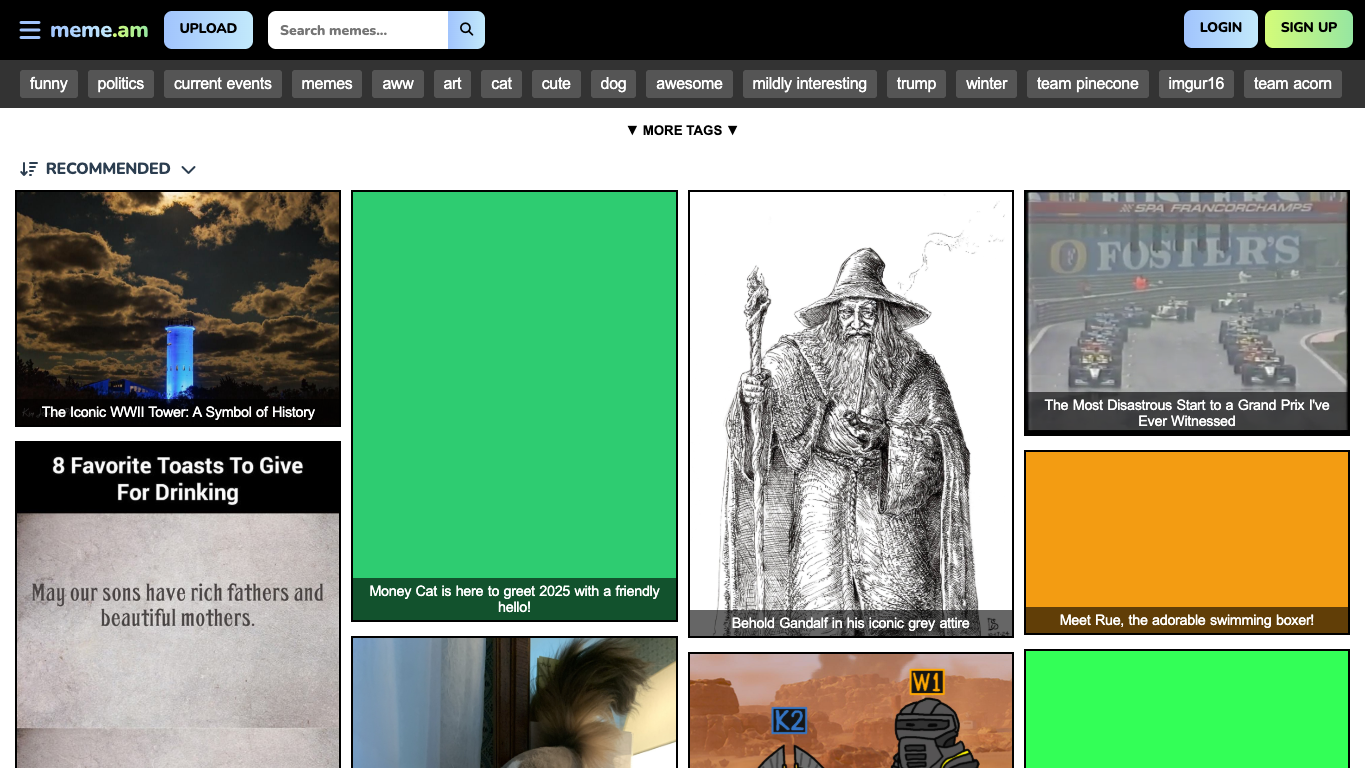The width and height of the screenshot is (1365, 768).
Task: Expand More Tags list
Action: click(x=682, y=130)
